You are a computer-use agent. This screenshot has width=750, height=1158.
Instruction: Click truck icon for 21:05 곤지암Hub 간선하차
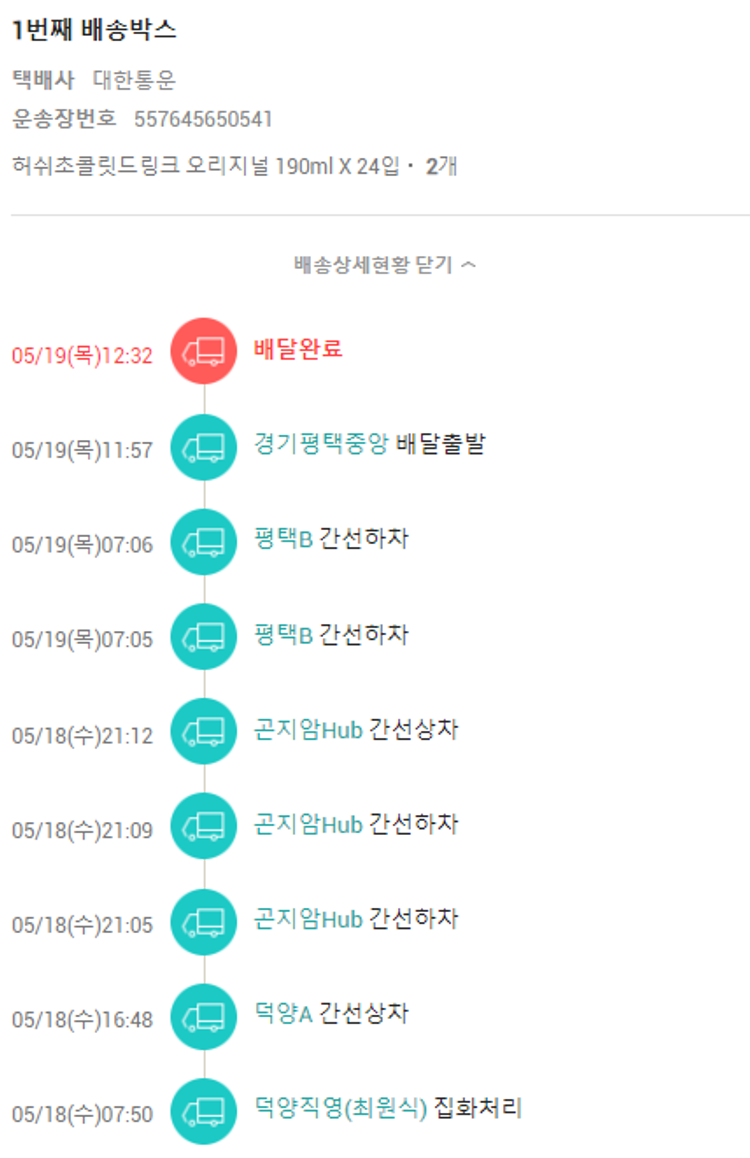(x=204, y=921)
